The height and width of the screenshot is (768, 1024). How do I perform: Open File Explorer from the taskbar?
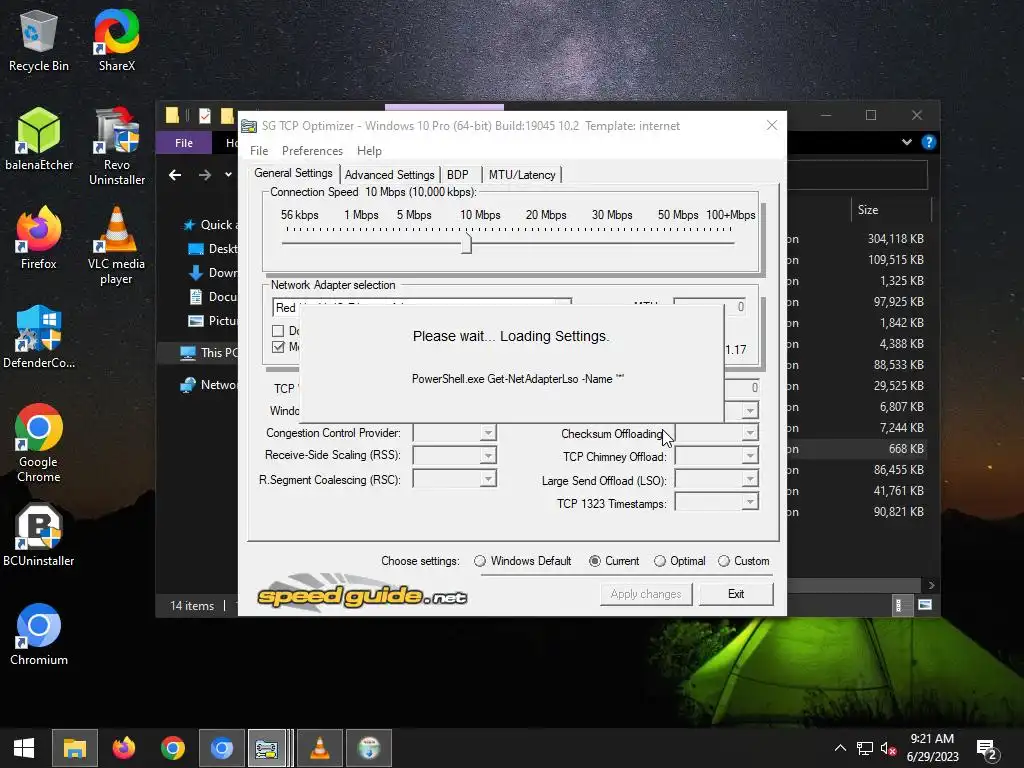point(74,748)
